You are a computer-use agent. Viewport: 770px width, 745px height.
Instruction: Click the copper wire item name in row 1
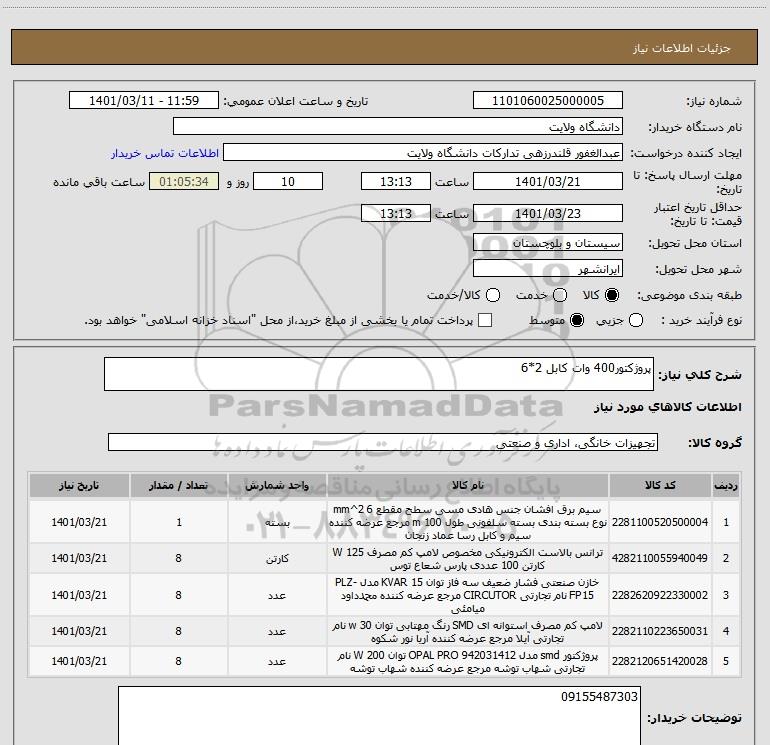point(468,523)
